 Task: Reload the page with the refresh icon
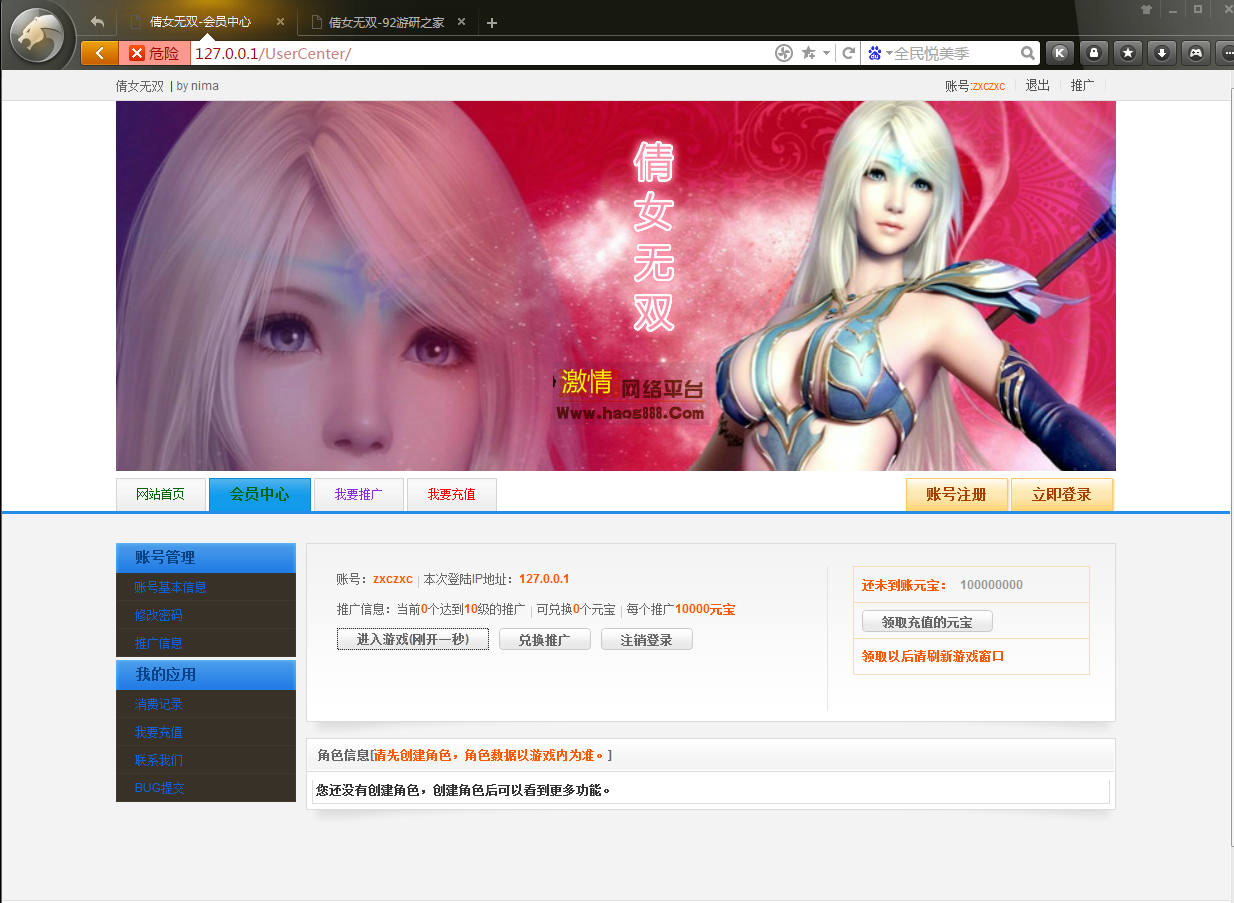(x=848, y=53)
